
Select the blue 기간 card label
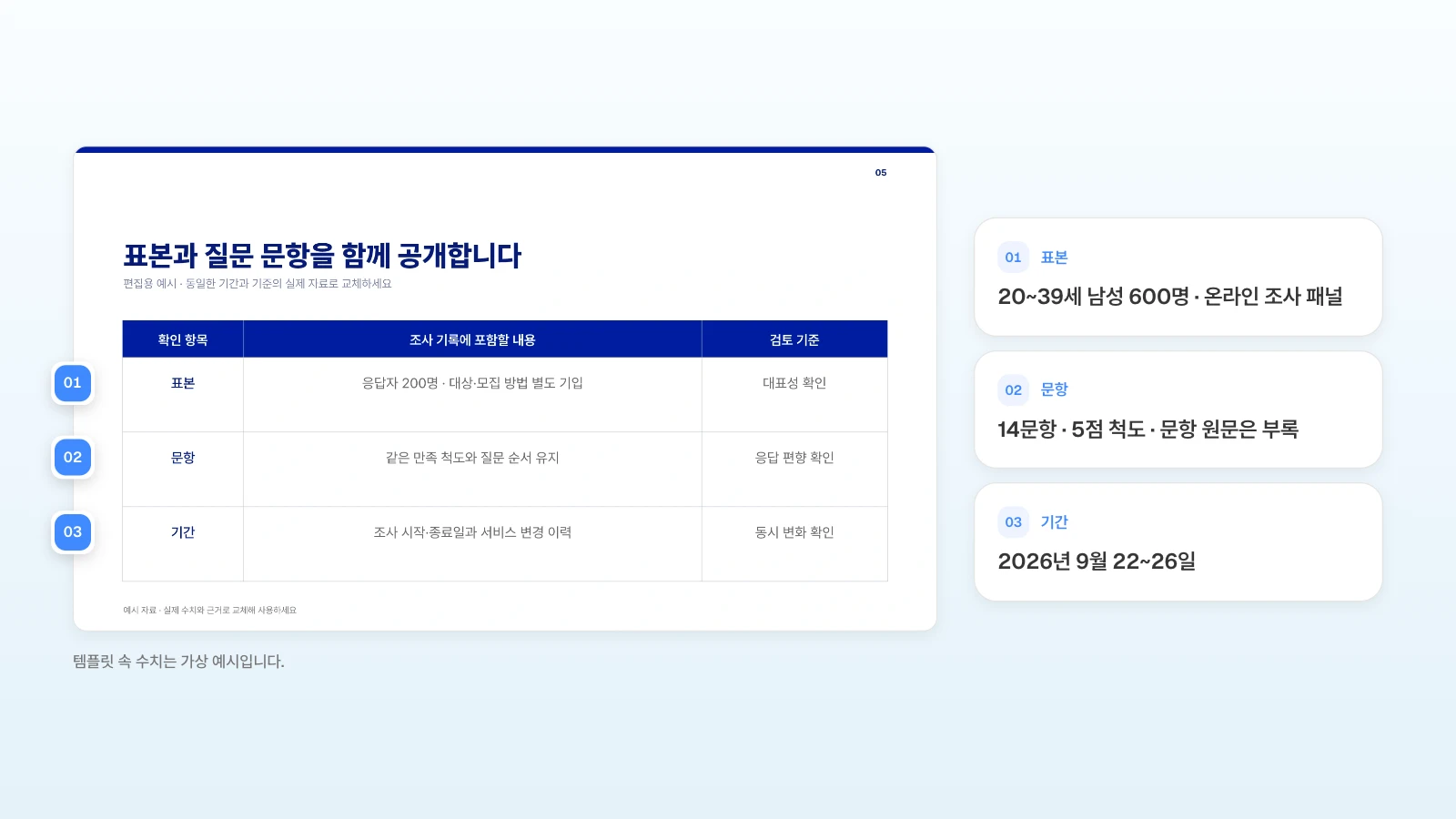click(1054, 522)
